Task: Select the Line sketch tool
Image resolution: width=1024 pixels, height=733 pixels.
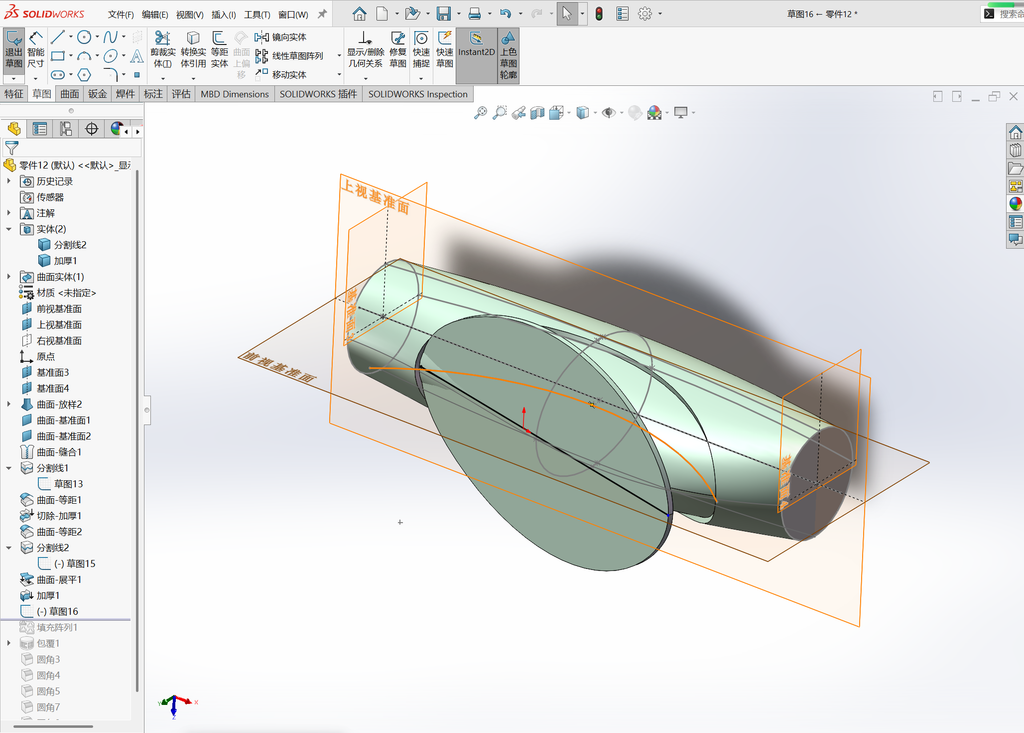Action: tap(57, 37)
